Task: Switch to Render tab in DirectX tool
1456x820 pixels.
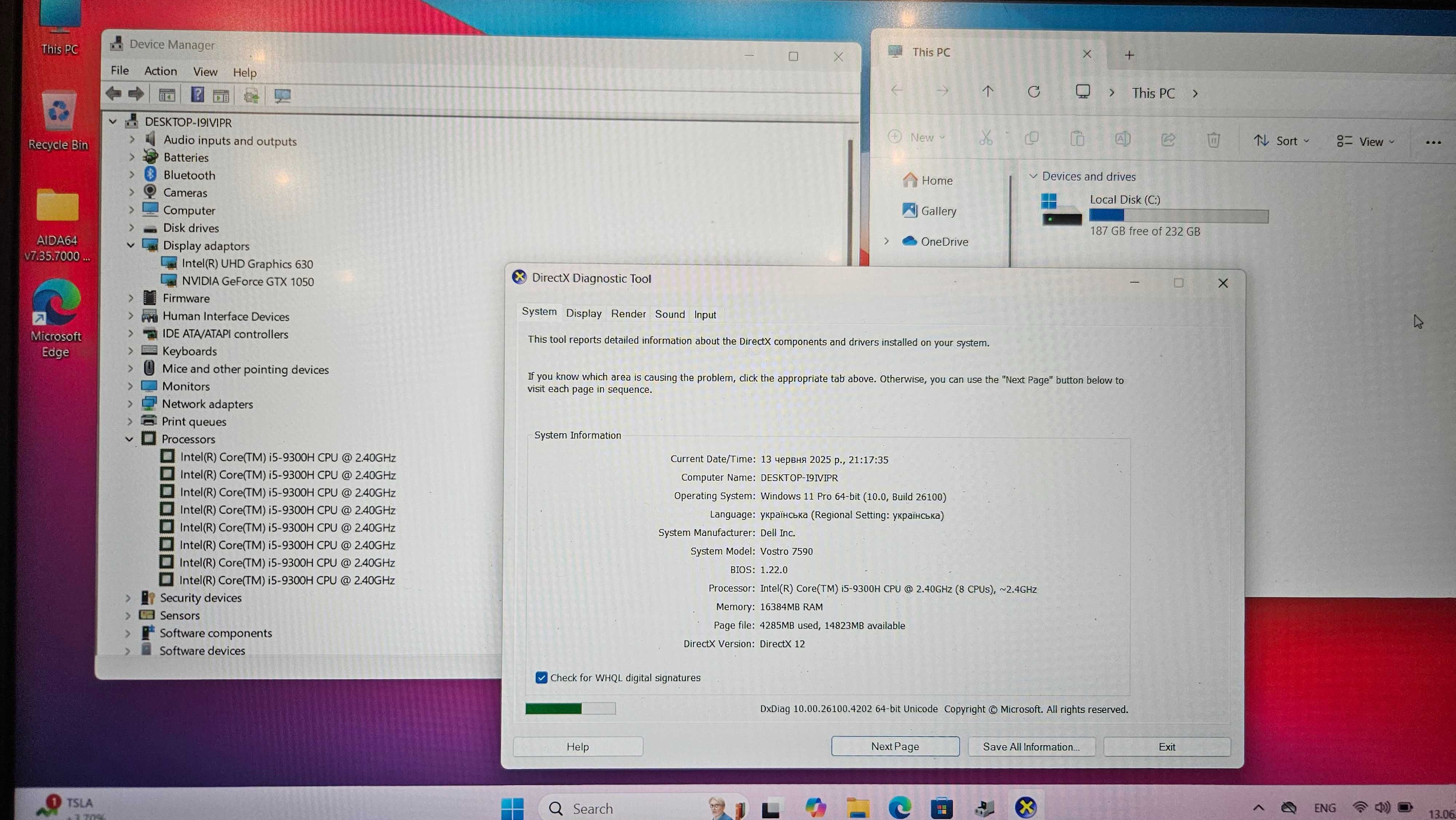Action: [x=628, y=314]
